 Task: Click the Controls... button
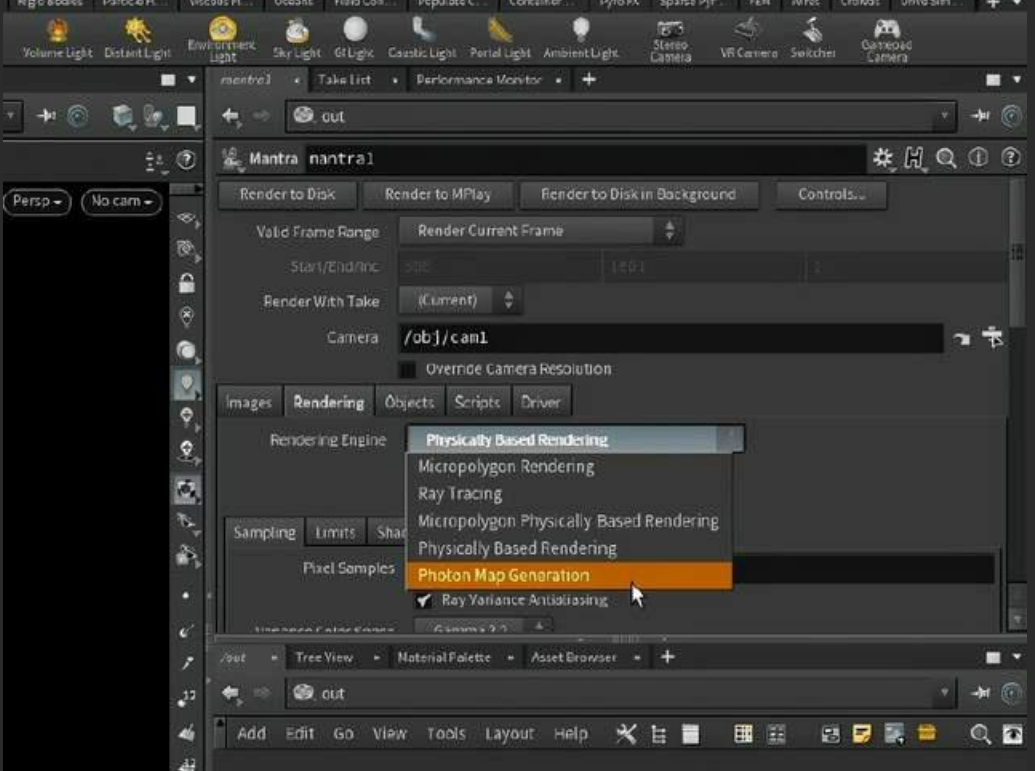(831, 195)
